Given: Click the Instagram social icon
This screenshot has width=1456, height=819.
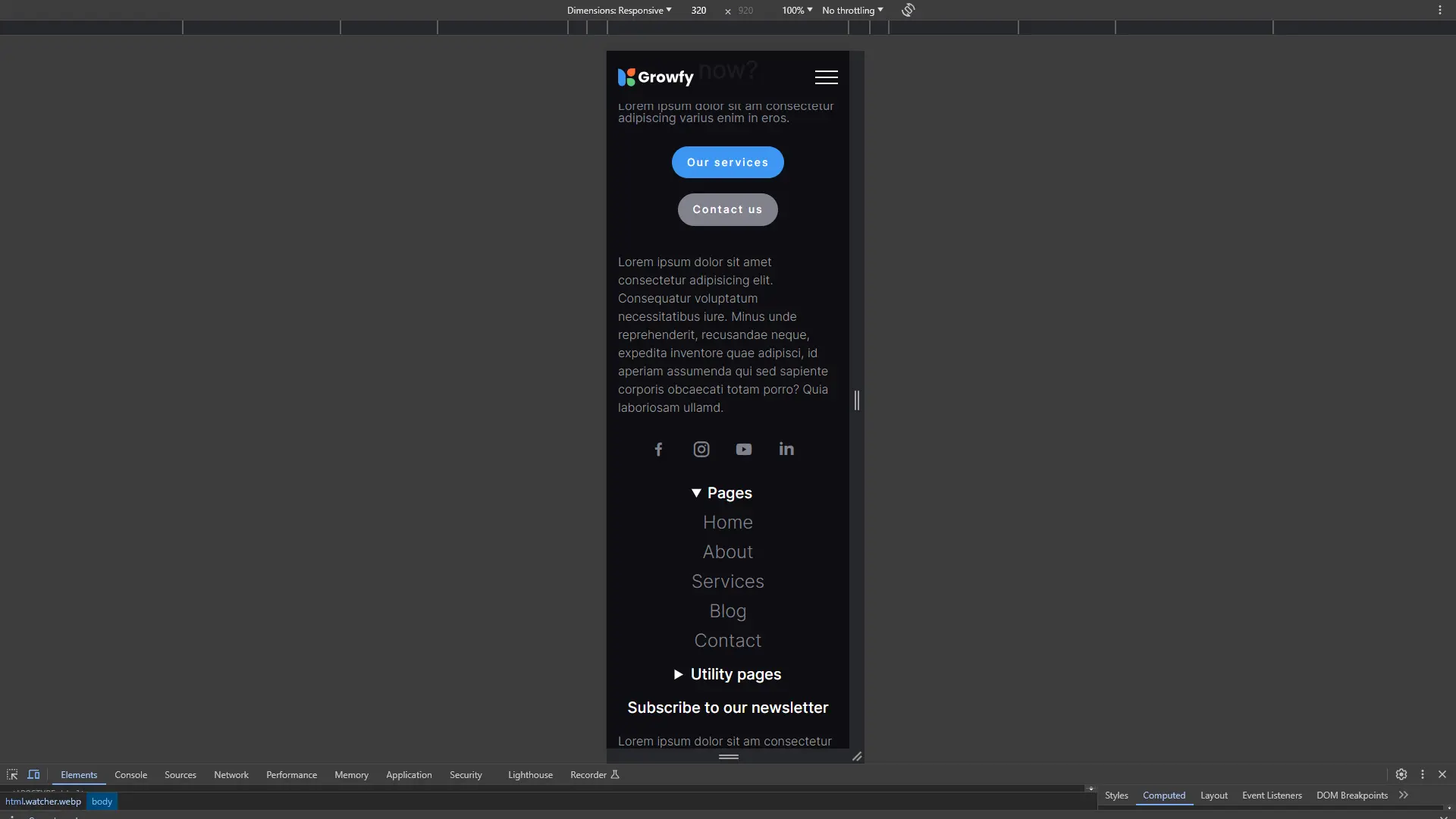Looking at the screenshot, I should coord(702,449).
